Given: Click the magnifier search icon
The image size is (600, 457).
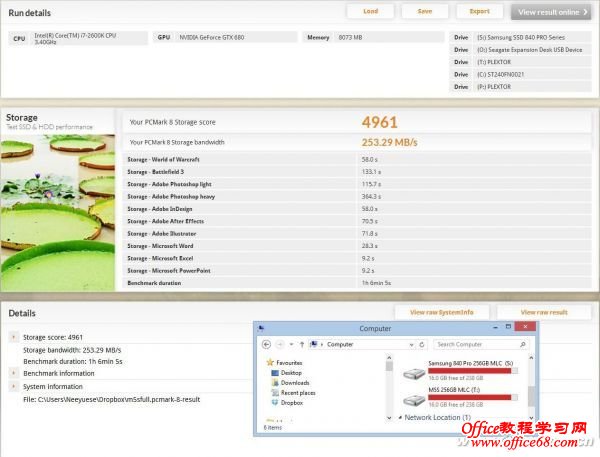Looking at the screenshot, I should 523,344.
